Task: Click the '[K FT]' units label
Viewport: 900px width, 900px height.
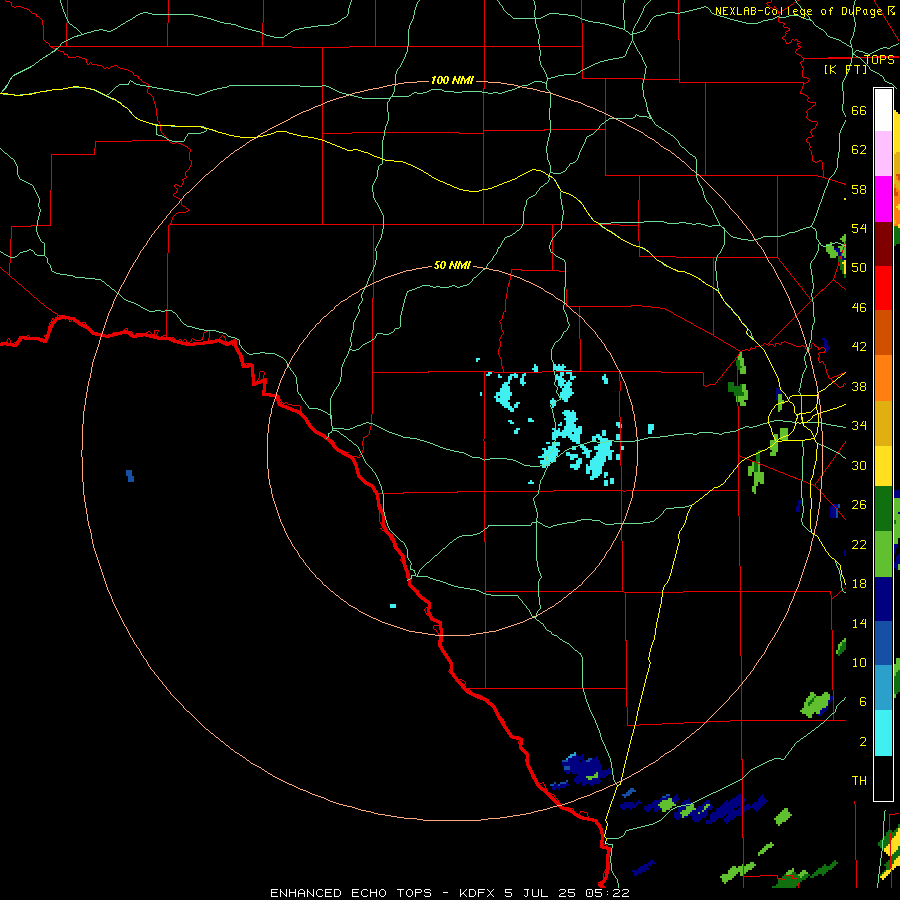Action: pos(845,69)
